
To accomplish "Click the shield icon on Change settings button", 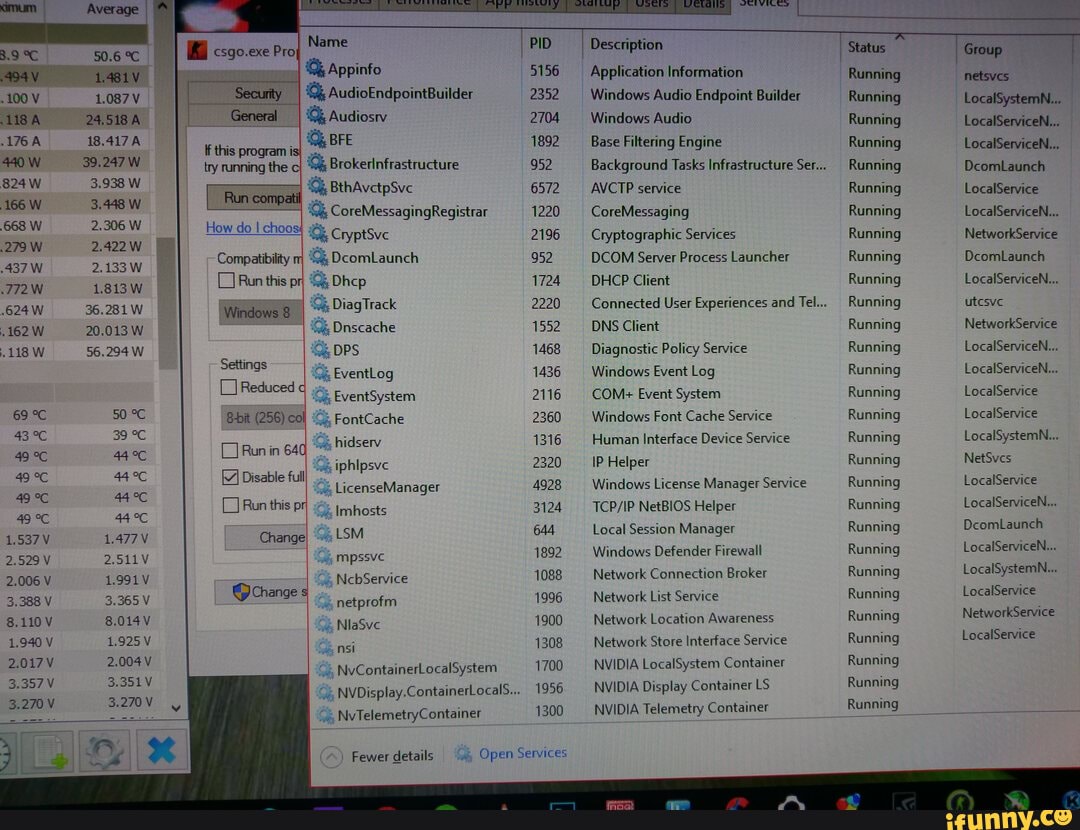I will coord(241,592).
